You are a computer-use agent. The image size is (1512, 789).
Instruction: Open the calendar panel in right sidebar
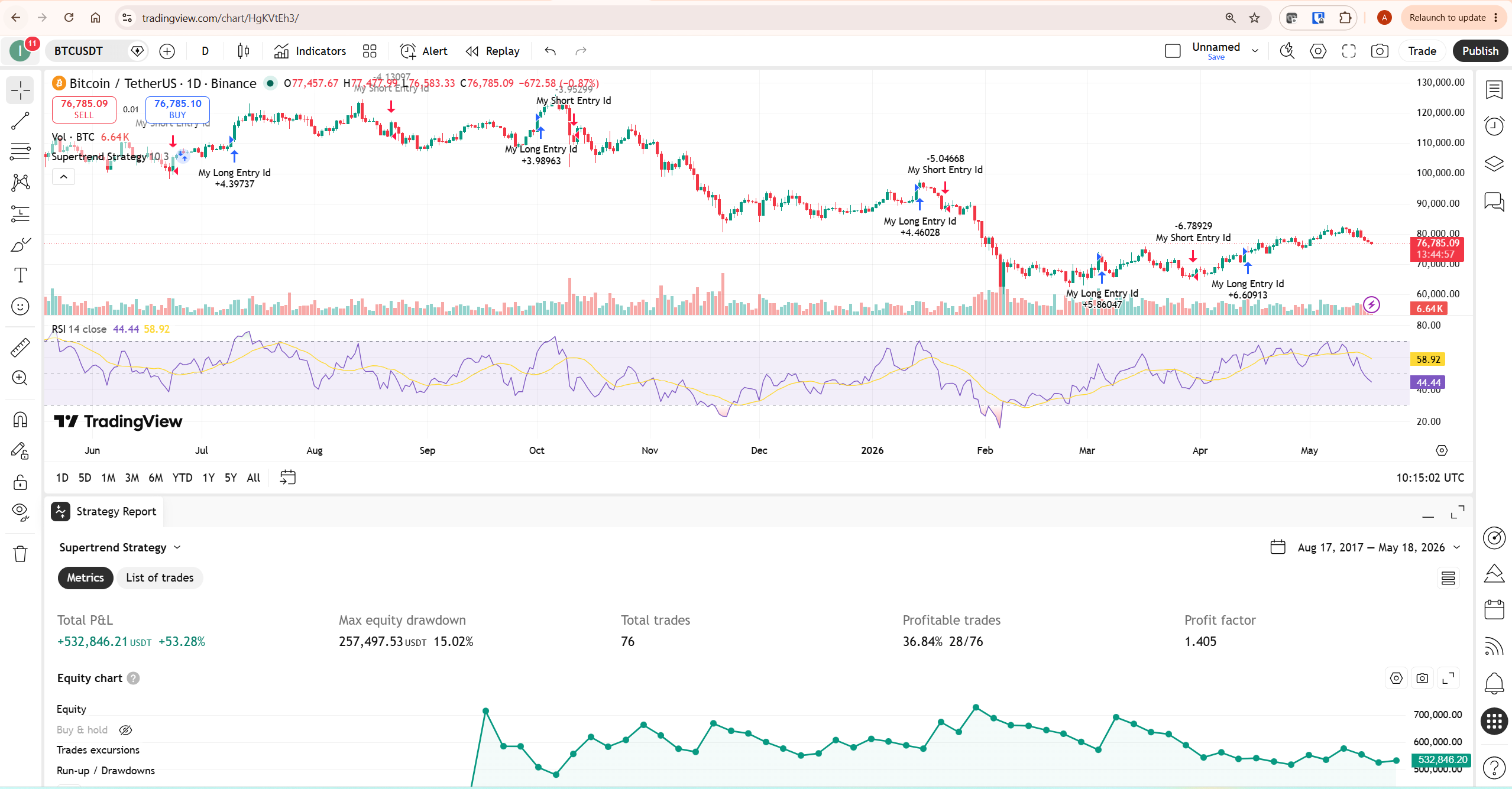click(1494, 610)
